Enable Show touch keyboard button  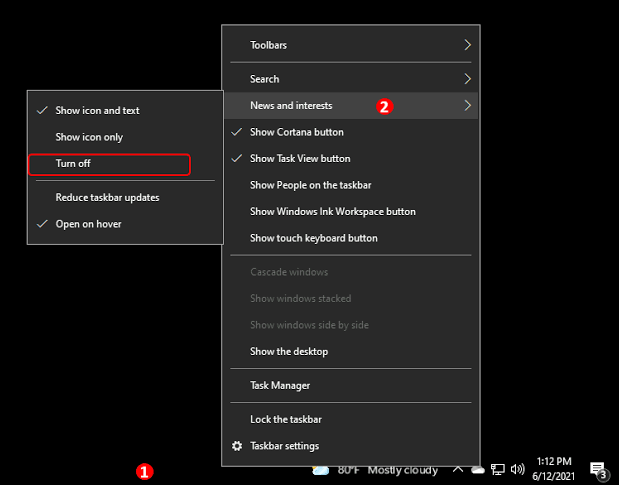(351, 238)
